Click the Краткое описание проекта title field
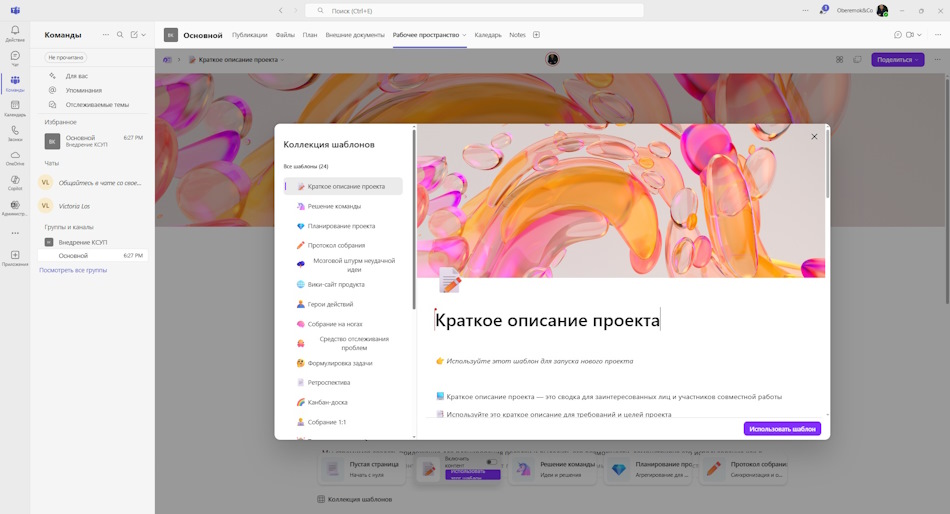950x514 pixels. 547,320
